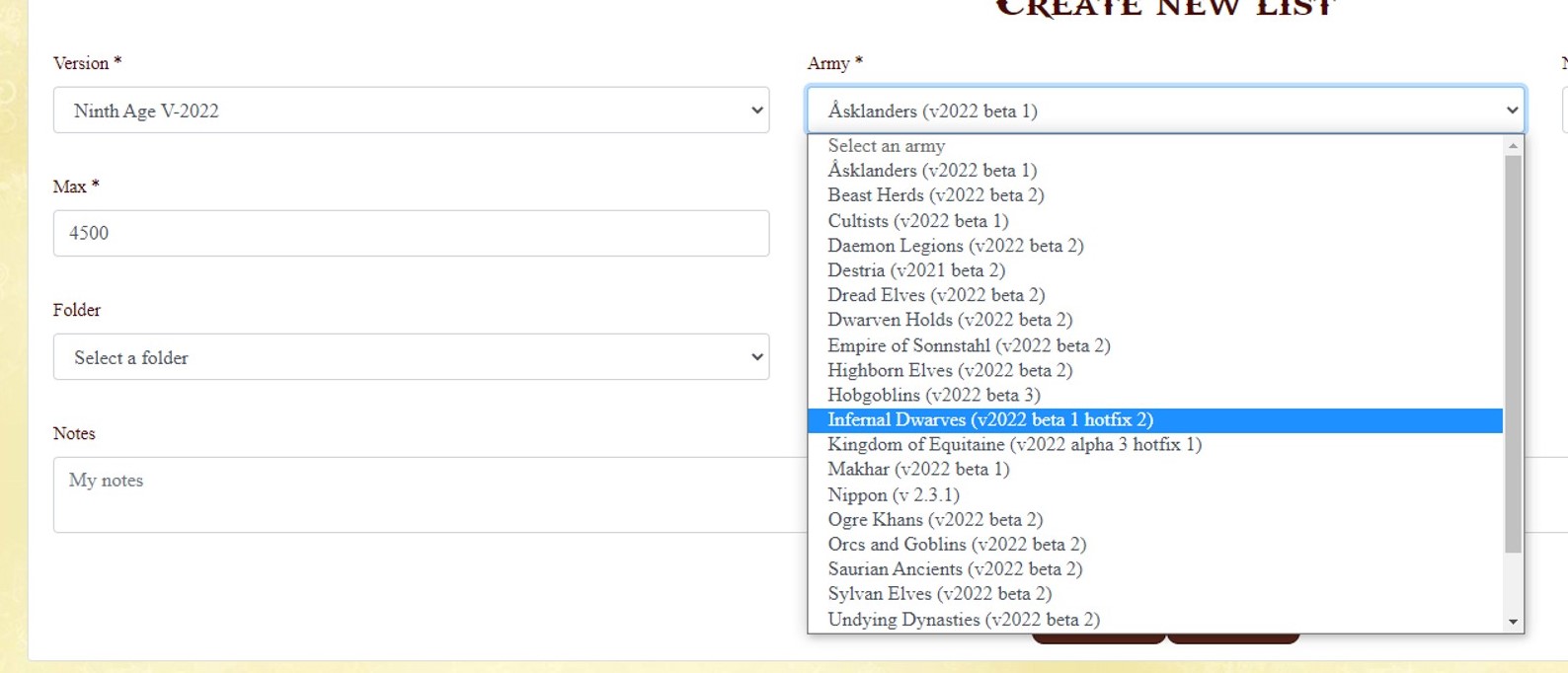
Task: Select Åsklanders option in the list
Action: (932, 171)
